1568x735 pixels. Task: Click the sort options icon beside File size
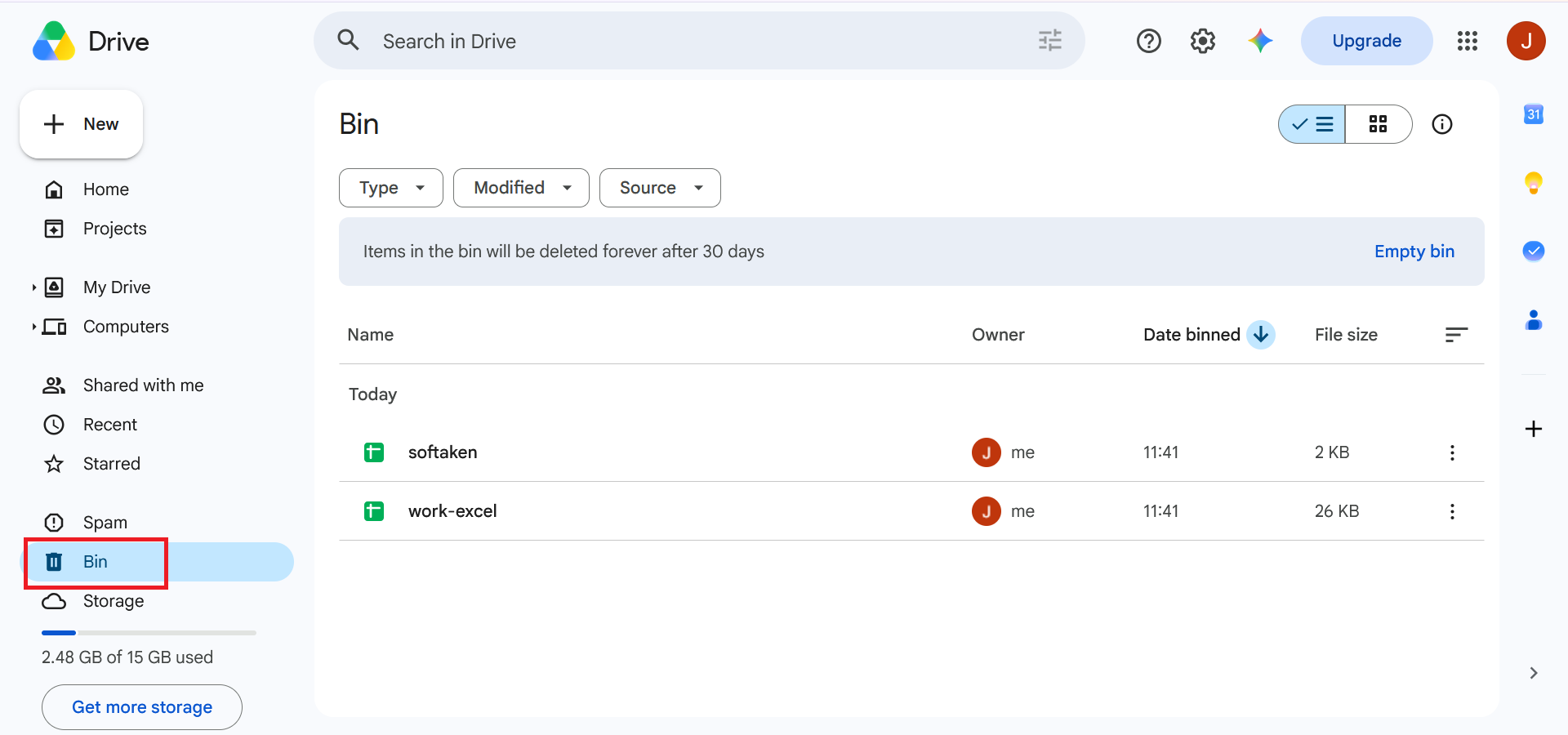coord(1456,335)
